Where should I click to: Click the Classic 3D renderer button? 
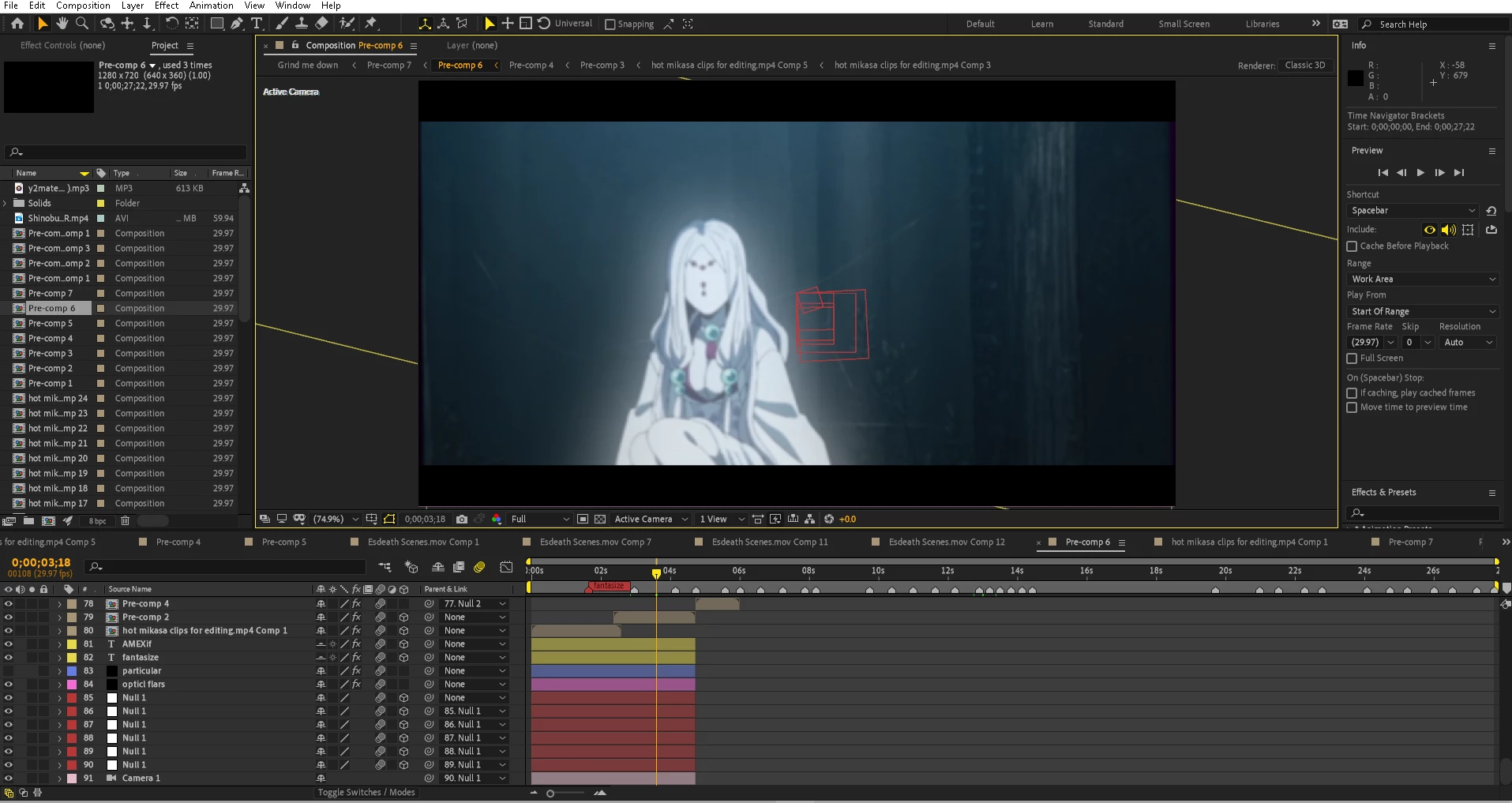click(1305, 66)
